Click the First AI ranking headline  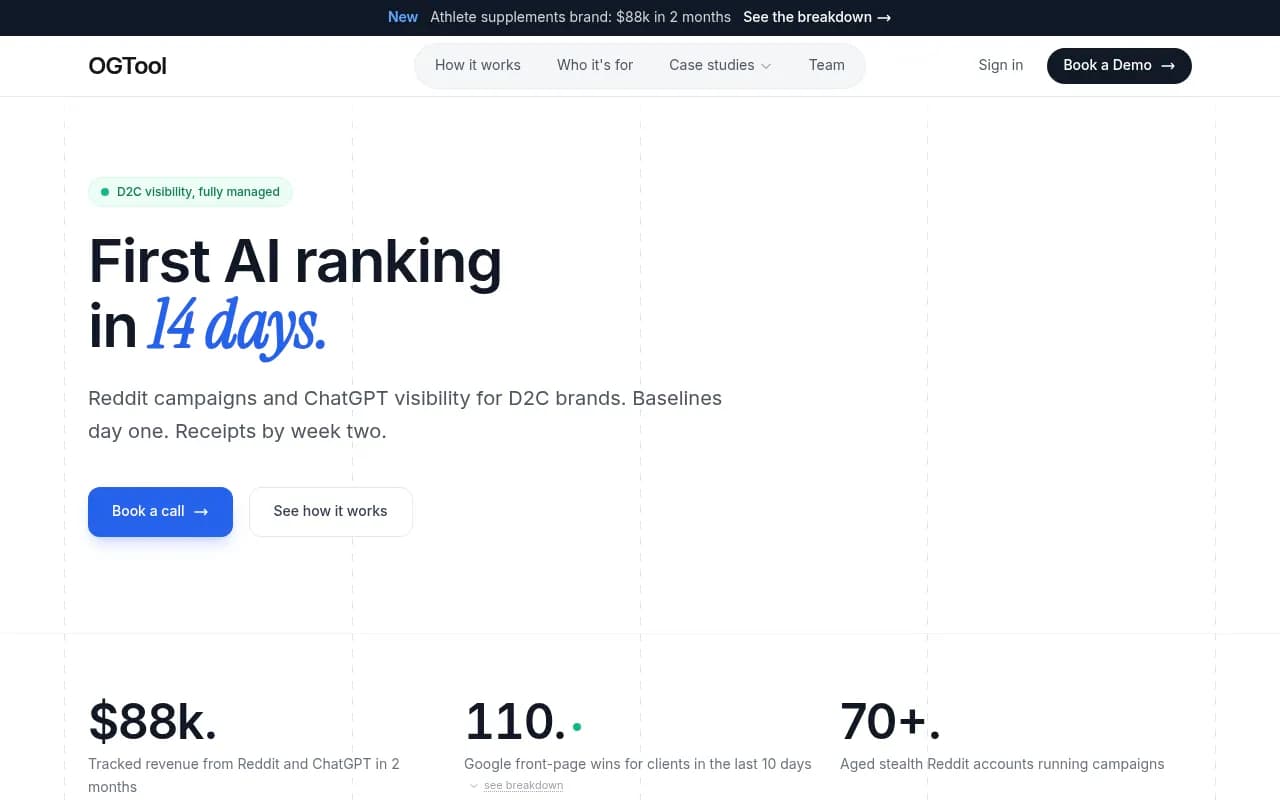point(295,261)
